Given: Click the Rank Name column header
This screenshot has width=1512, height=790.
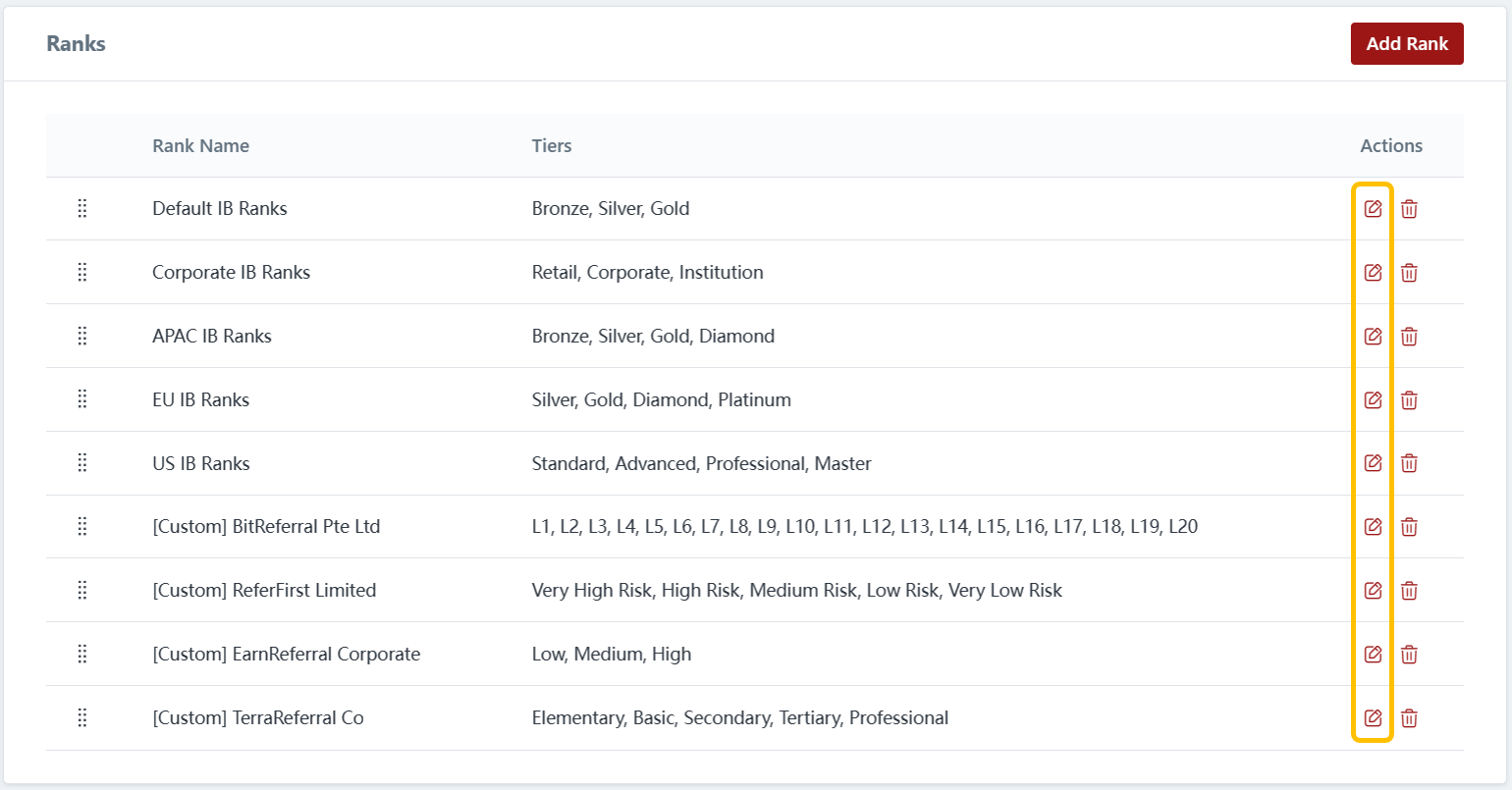Looking at the screenshot, I should point(200,146).
